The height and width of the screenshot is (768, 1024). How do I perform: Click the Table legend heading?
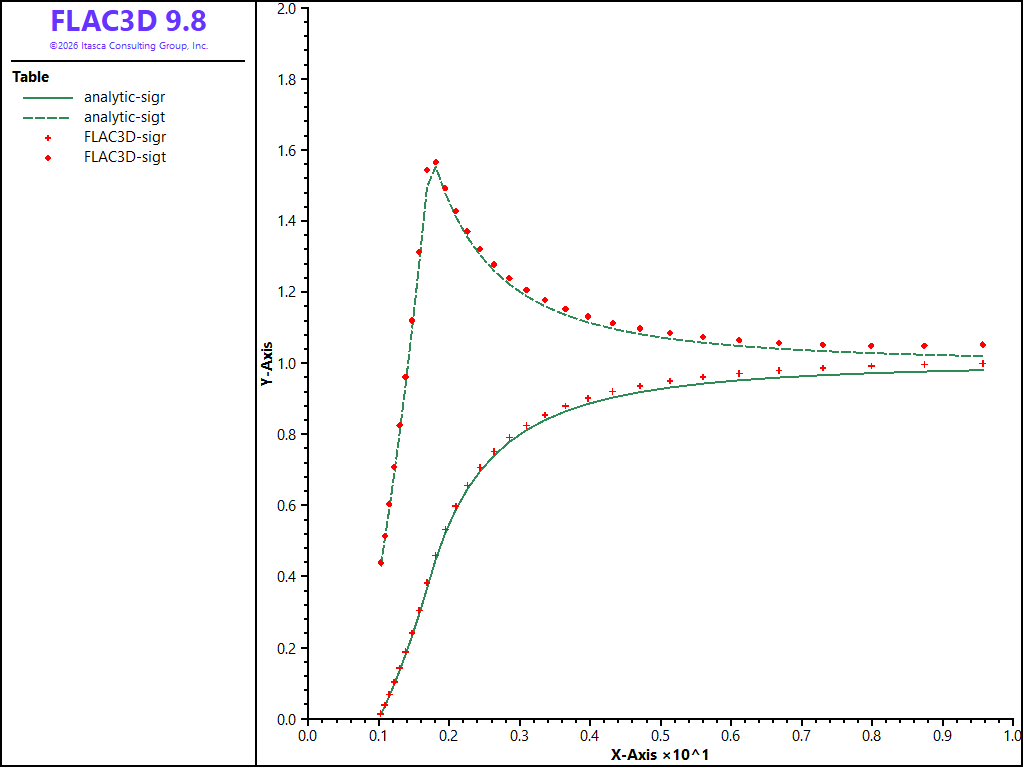[x=30, y=77]
